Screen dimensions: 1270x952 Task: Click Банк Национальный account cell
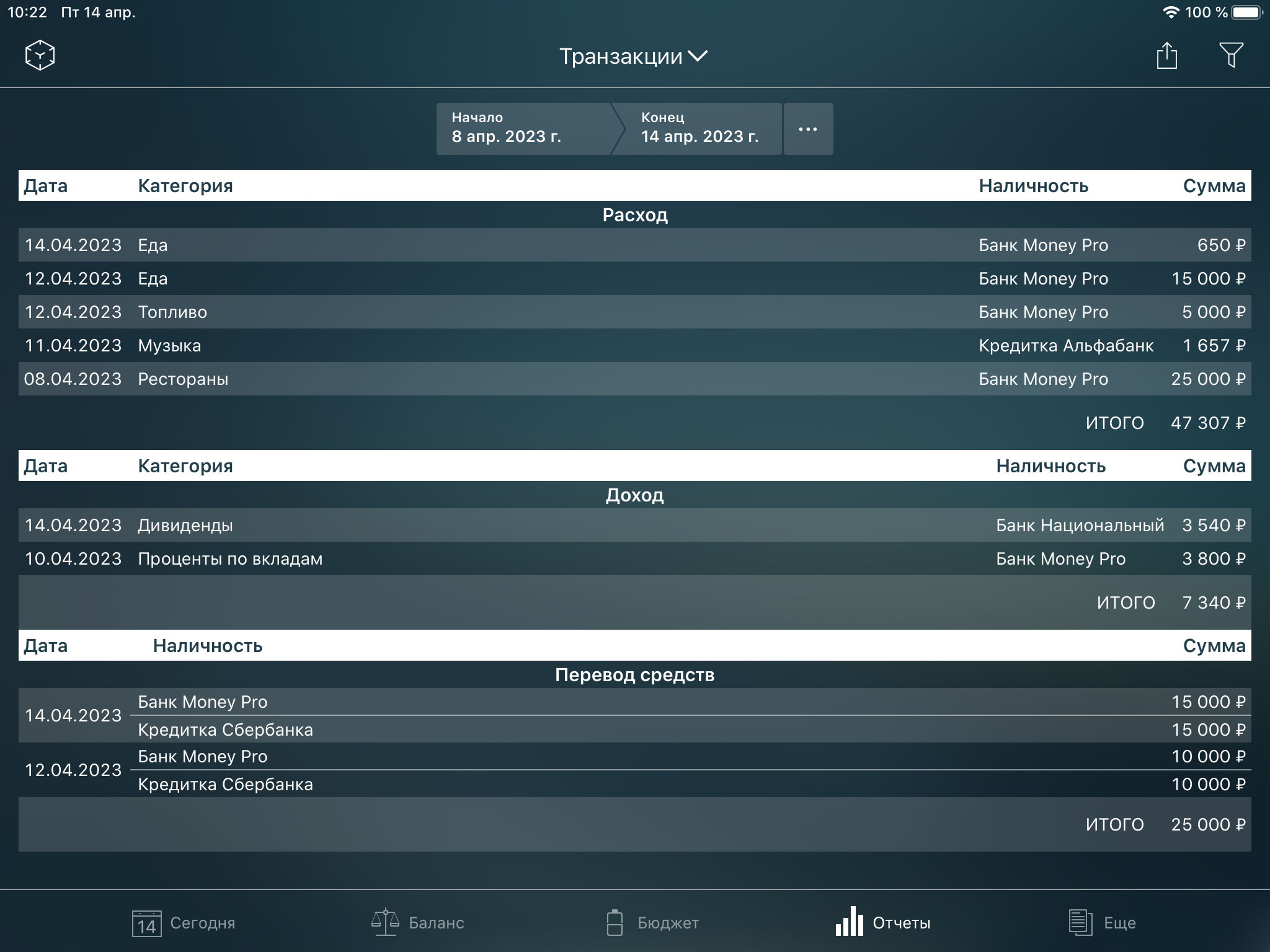click(x=1080, y=525)
